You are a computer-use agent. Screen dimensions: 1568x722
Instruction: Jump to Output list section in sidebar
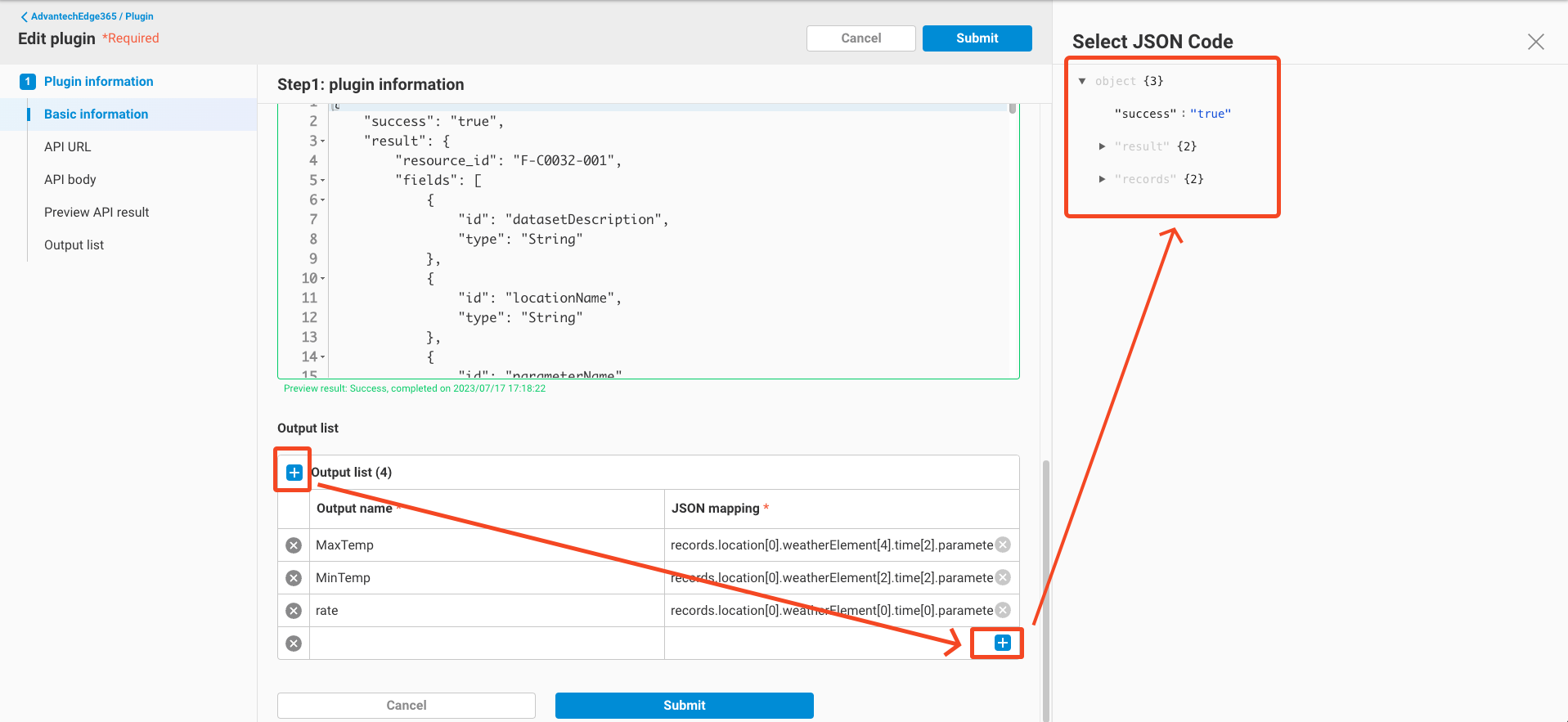tap(74, 245)
